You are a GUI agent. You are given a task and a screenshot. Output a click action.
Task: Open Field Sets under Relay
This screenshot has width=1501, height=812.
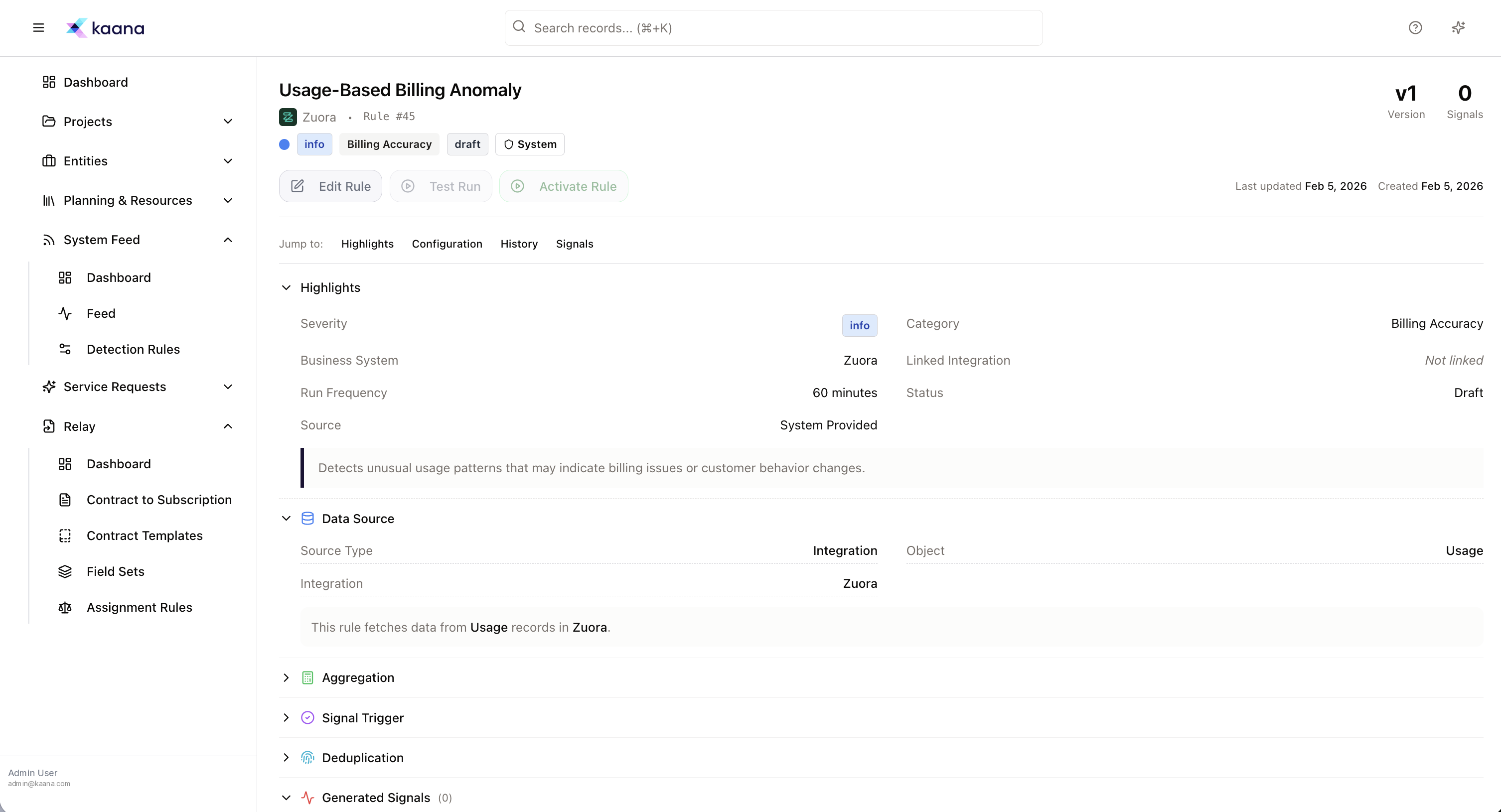click(115, 571)
